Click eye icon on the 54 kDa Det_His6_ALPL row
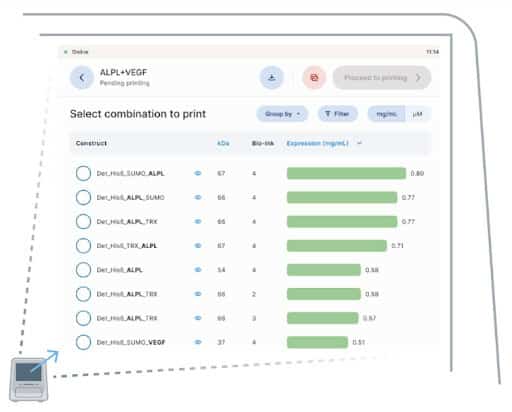Image resolution: width=512 pixels, height=412 pixels. (198, 270)
